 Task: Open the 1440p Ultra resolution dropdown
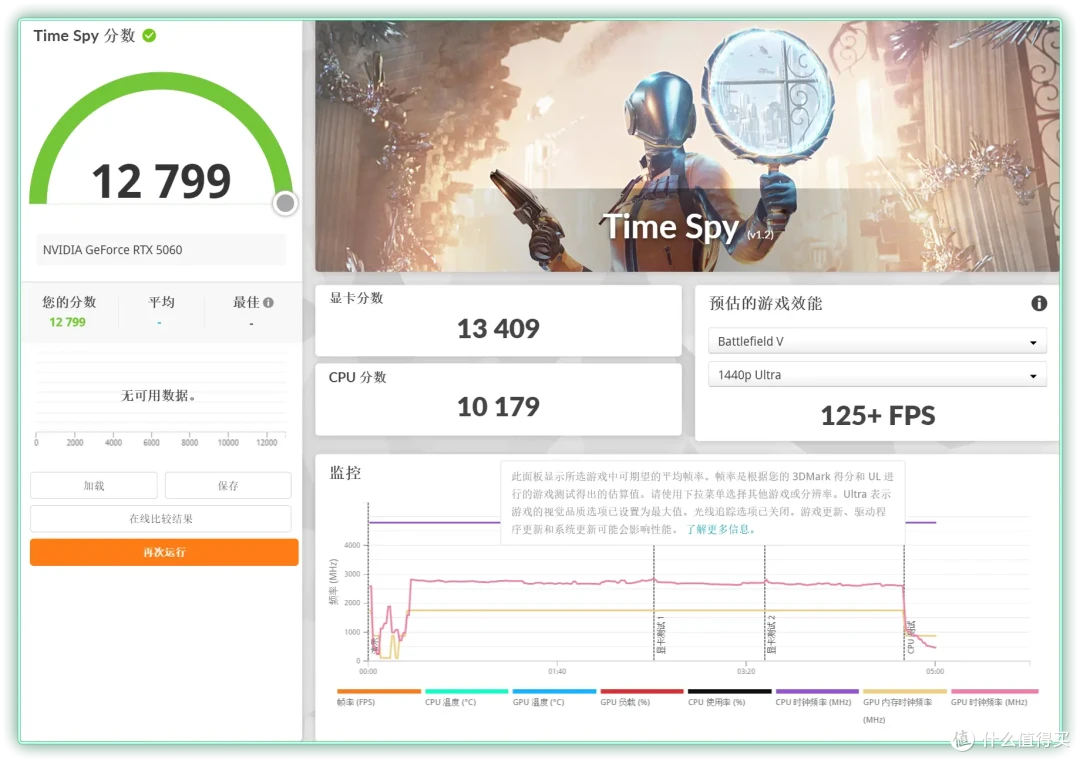[877, 375]
